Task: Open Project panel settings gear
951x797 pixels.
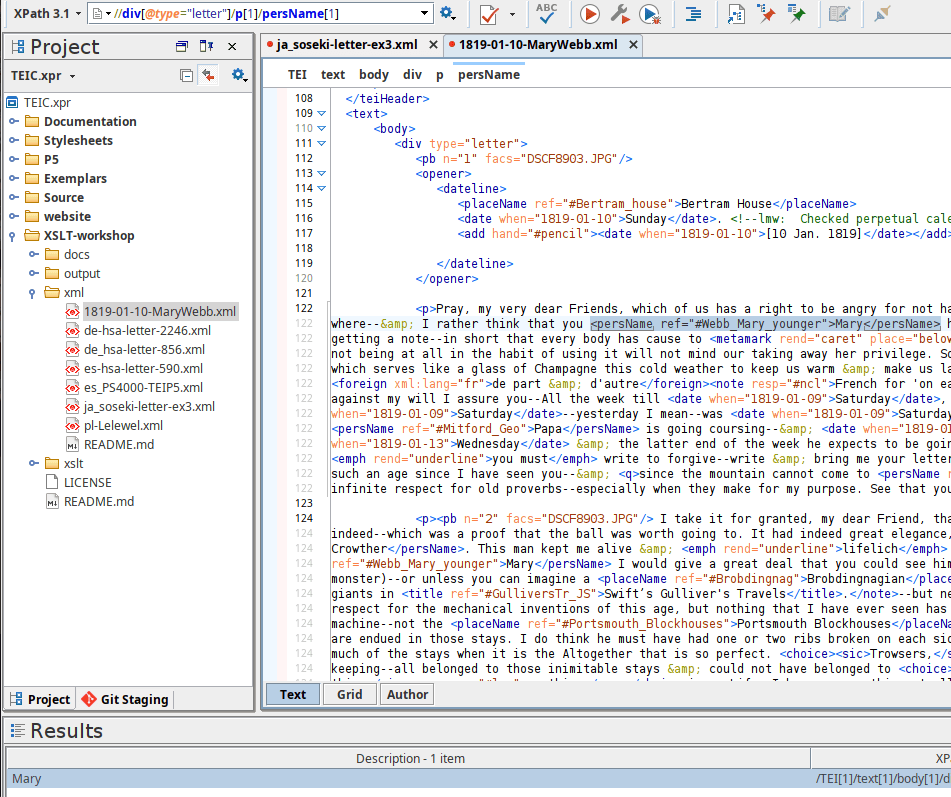Action: pyautogui.click(x=239, y=75)
